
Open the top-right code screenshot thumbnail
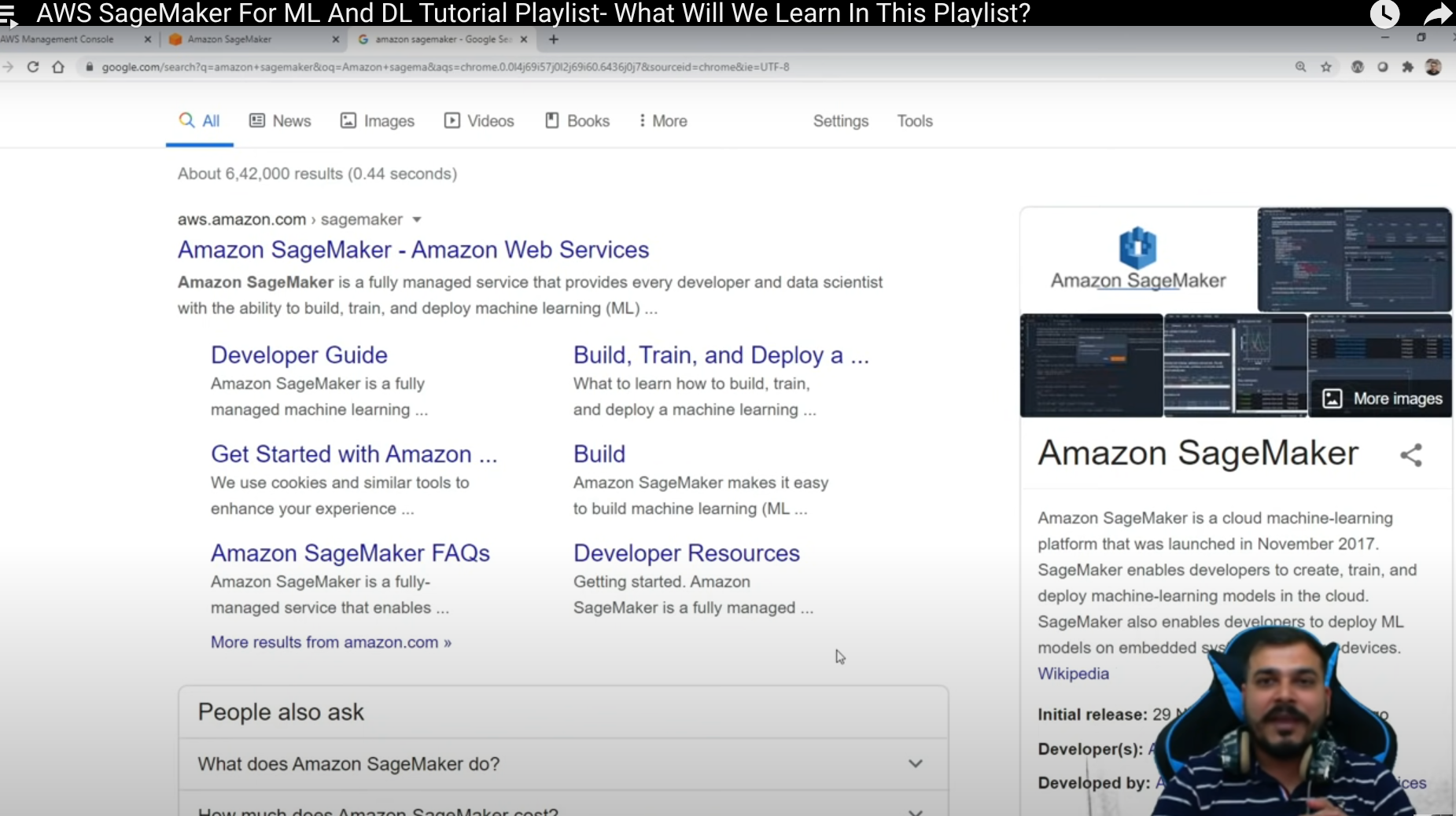click(x=1355, y=259)
